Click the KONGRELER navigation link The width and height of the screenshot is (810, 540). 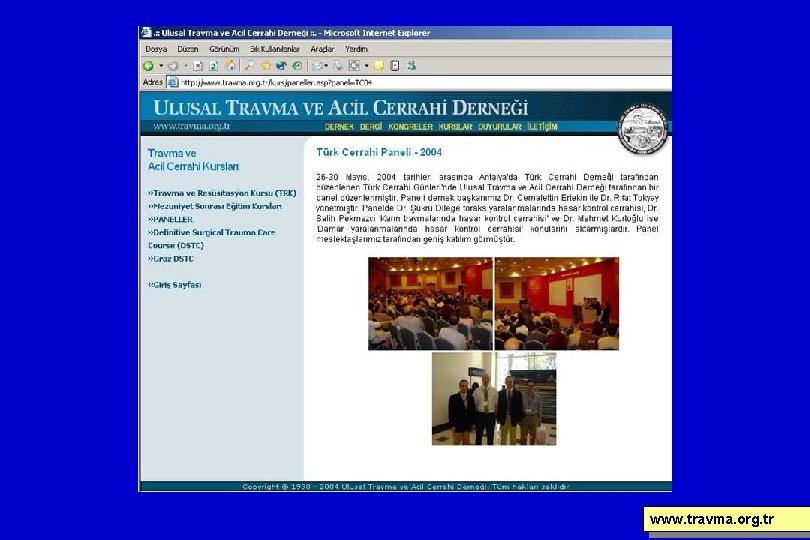tap(410, 127)
